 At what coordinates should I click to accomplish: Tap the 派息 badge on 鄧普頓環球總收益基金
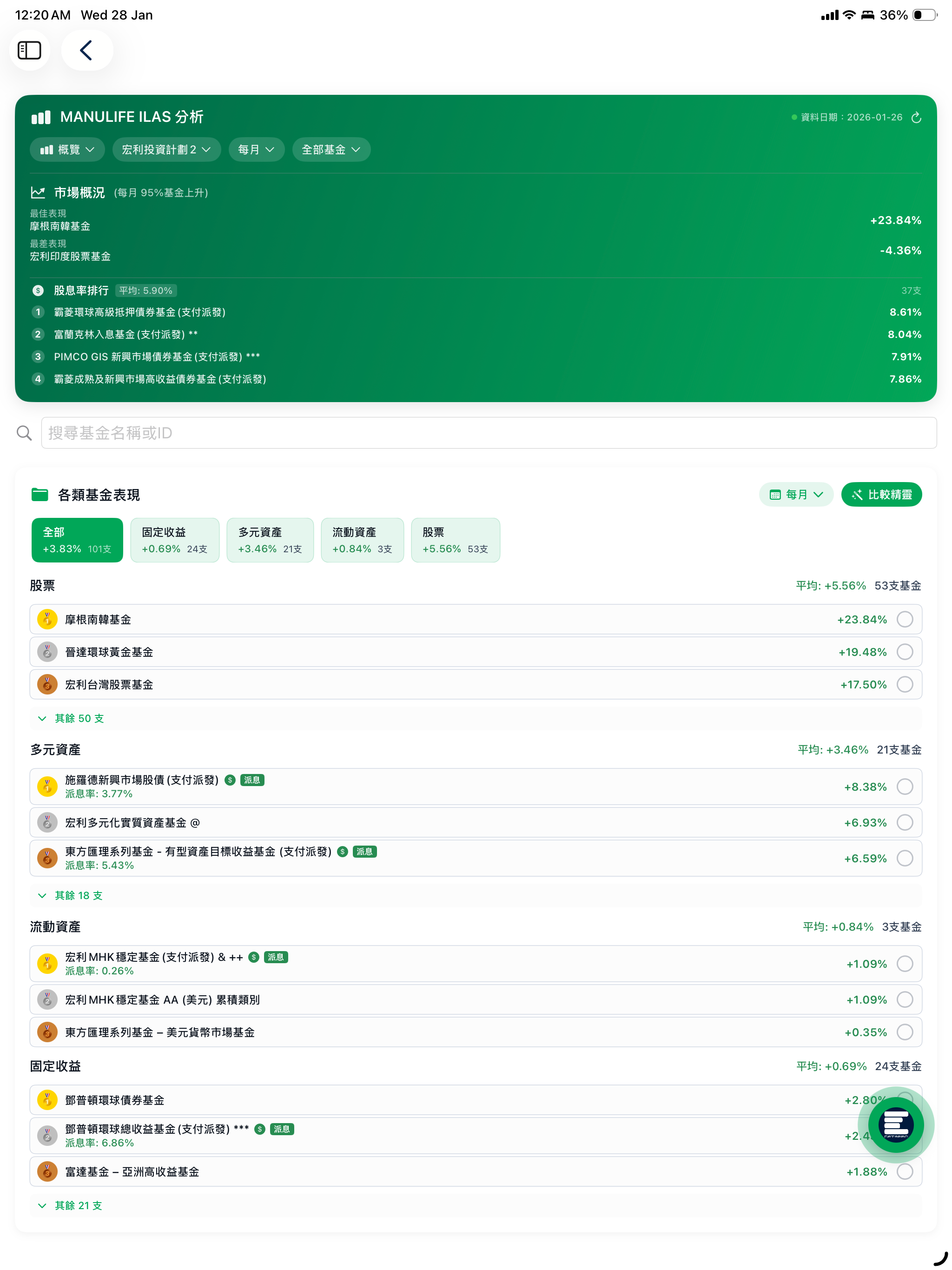282,1129
